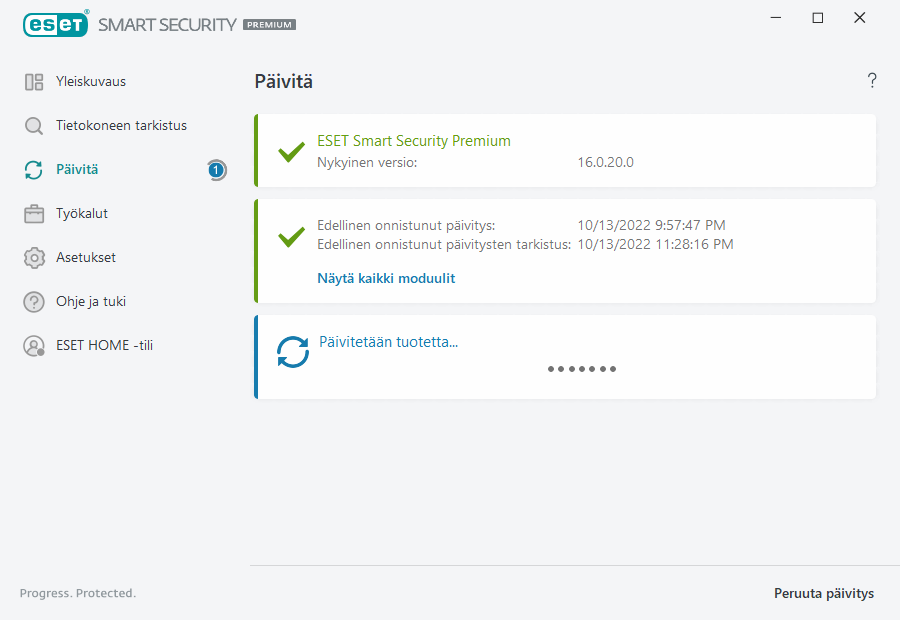
Task: Click the Työkalut briefcase icon
Action: [x=34, y=214]
